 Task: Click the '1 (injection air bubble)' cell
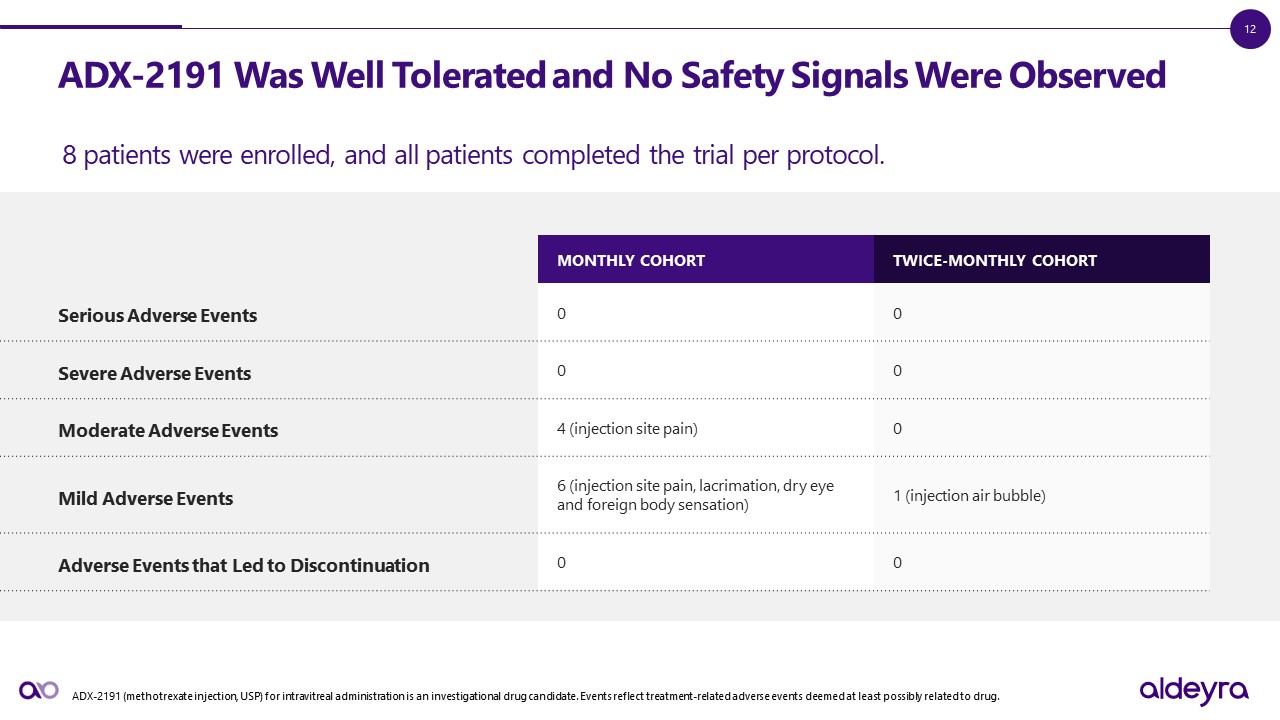tap(969, 495)
